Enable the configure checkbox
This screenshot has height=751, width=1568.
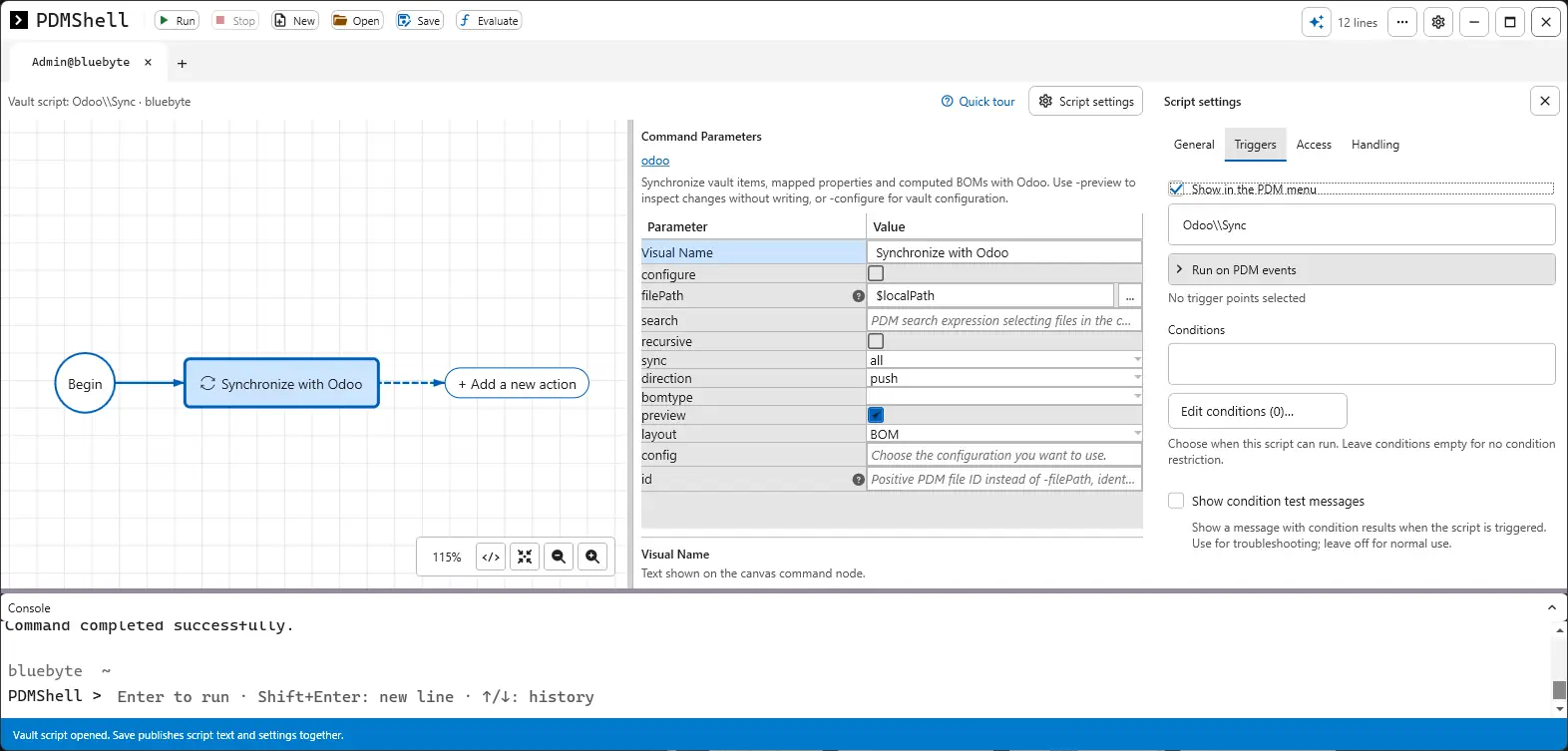876,273
